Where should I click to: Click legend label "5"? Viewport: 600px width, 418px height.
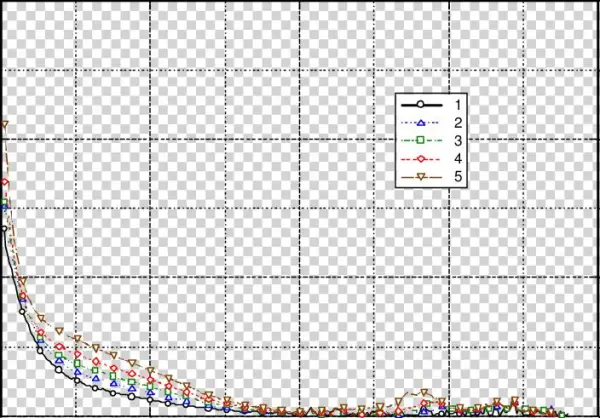pos(458,176)
